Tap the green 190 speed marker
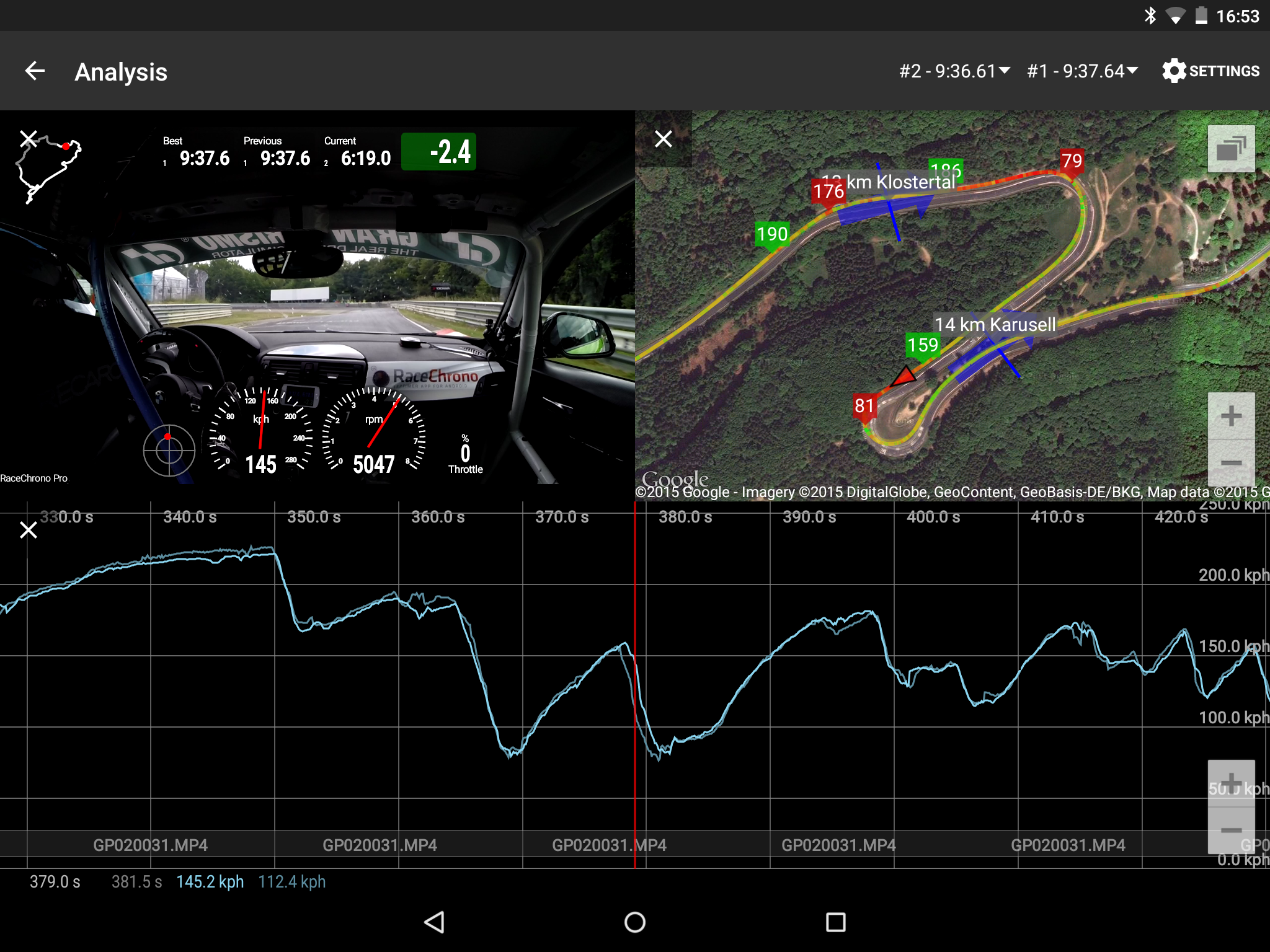1270x952 pixels. pos(772,234)
